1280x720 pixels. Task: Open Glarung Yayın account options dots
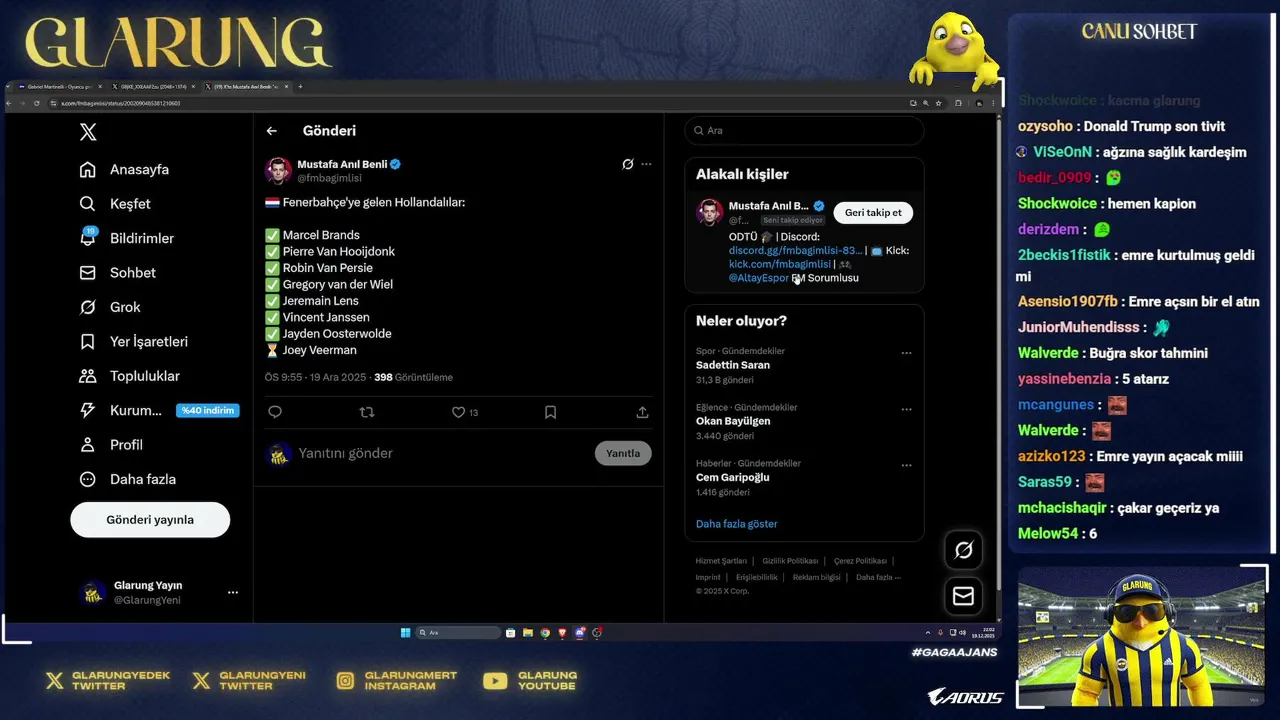233,592
